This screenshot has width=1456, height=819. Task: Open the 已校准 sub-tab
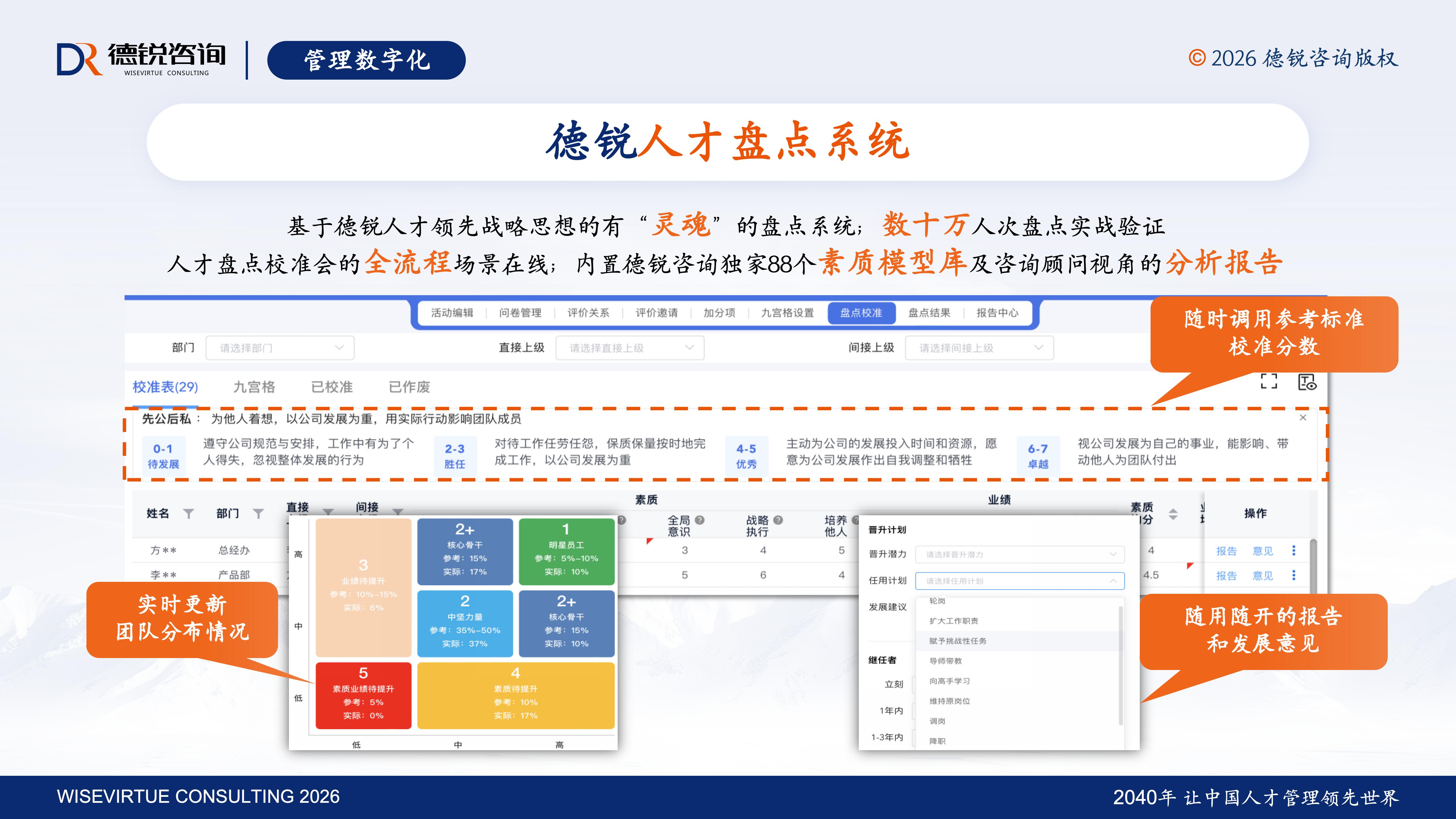pyautogui.click(x=332, y=387)
